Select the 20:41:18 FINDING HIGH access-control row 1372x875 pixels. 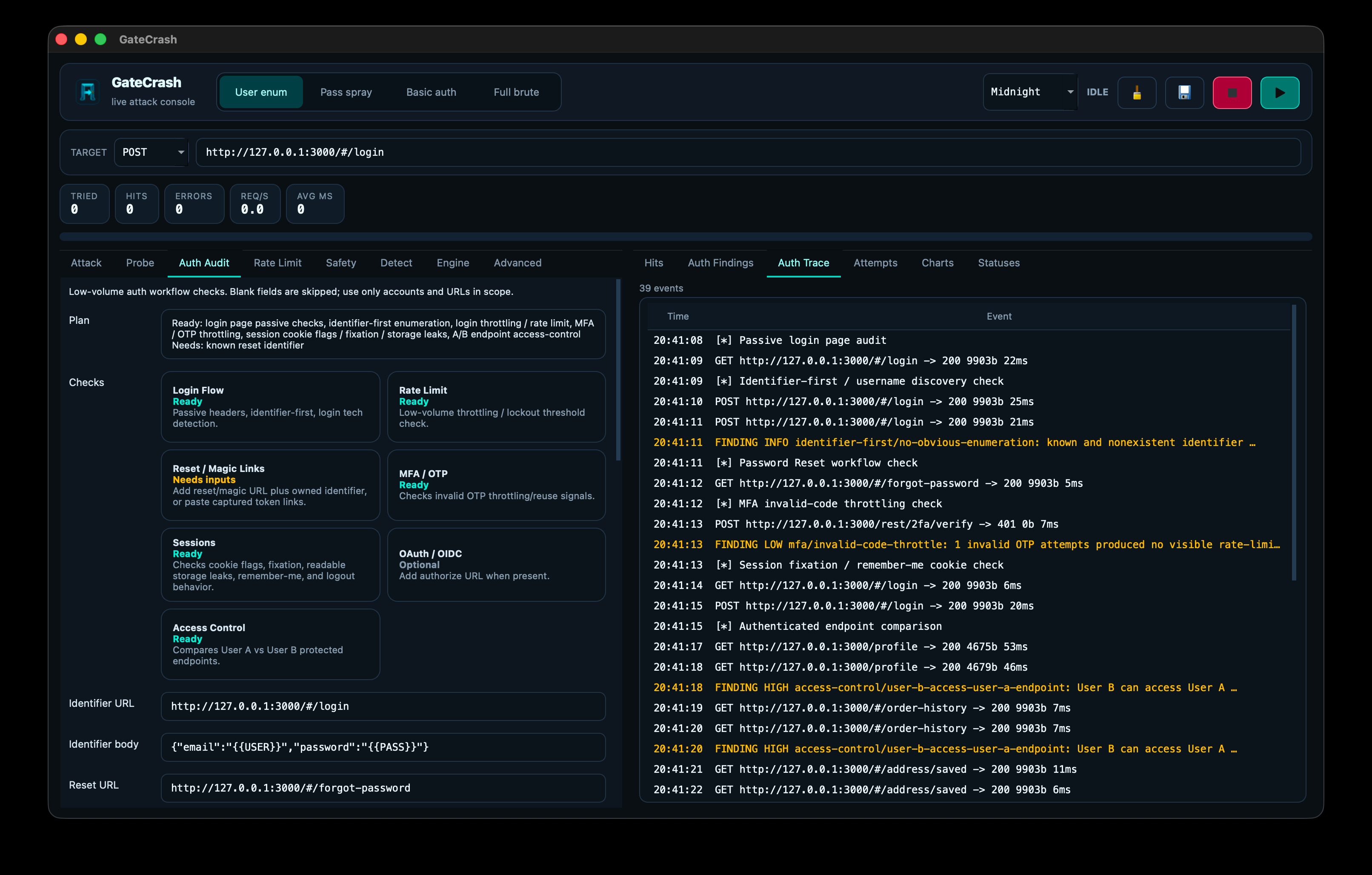(969, 688)
